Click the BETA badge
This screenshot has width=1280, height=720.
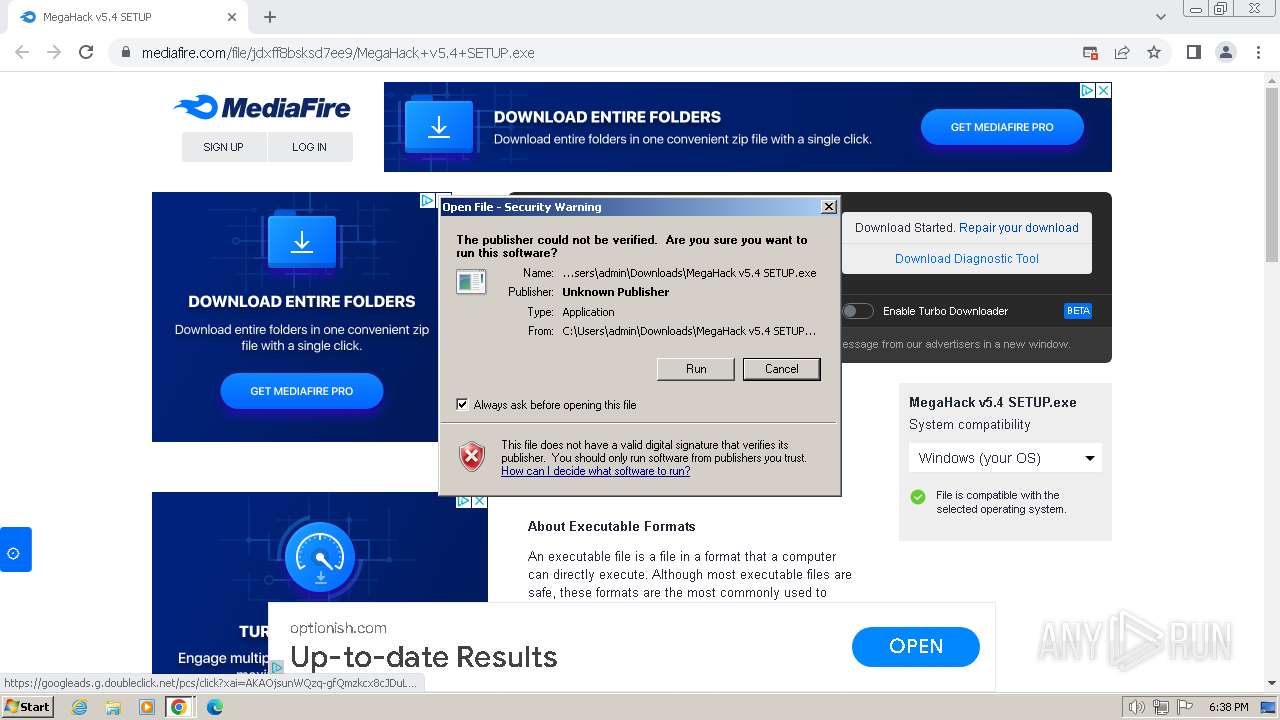coord(1078,311)
